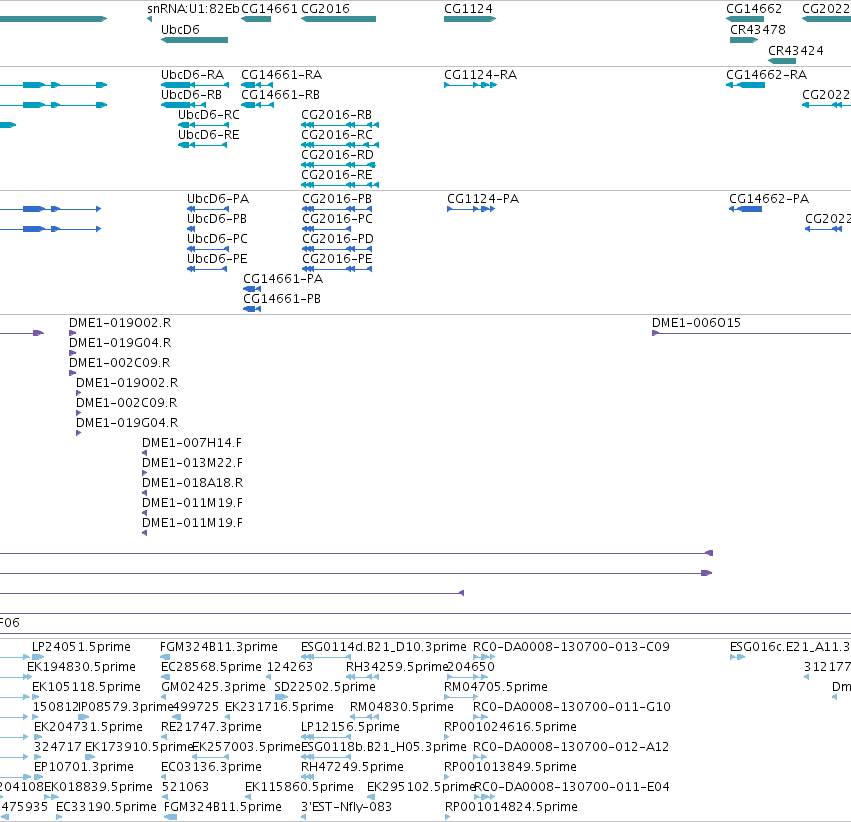851x822 pixels.
Task: Click the 3'EST-Nfly-083 EST label
Action: [346, 807]
